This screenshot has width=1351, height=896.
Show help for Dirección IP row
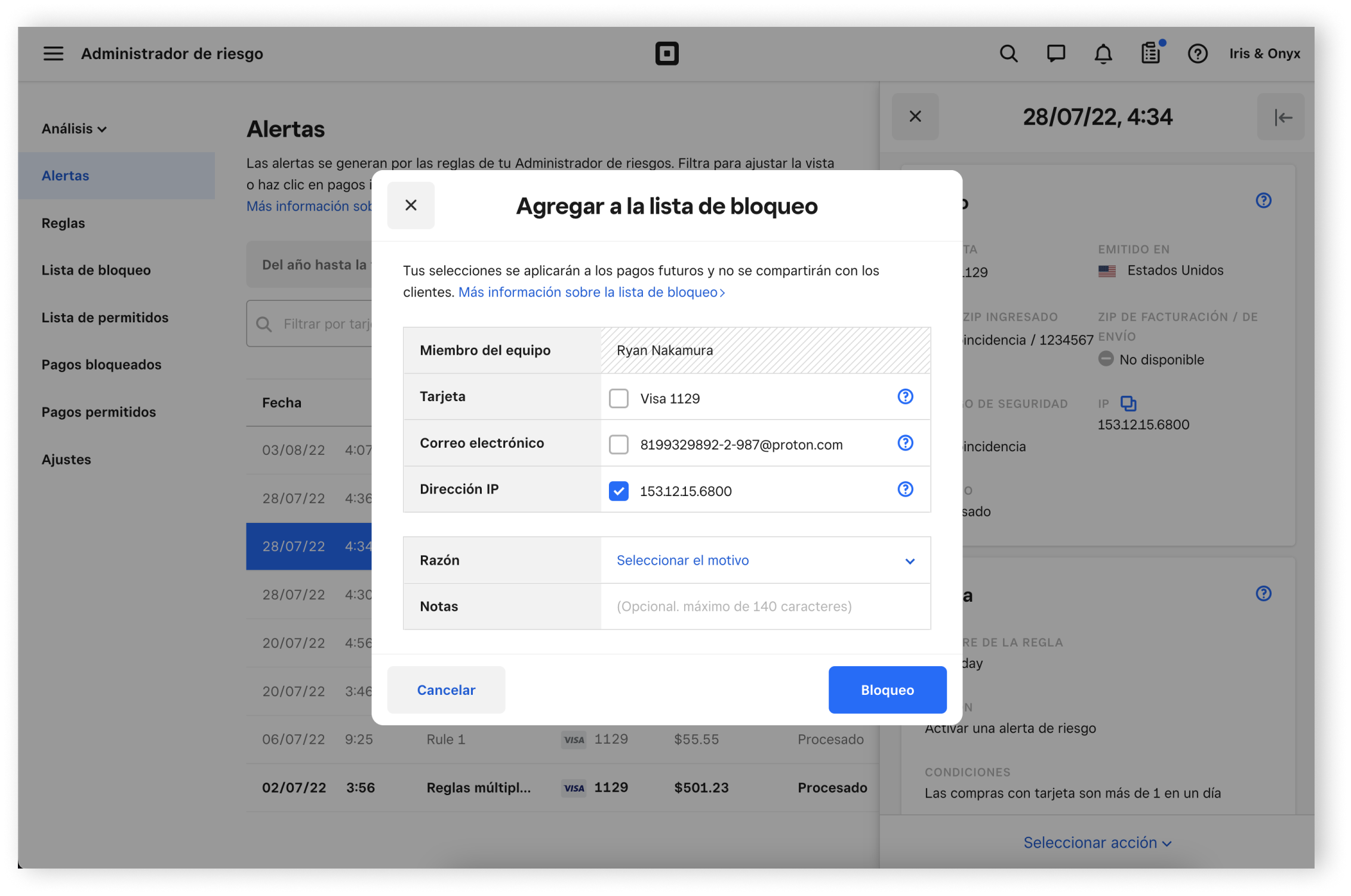905,489
